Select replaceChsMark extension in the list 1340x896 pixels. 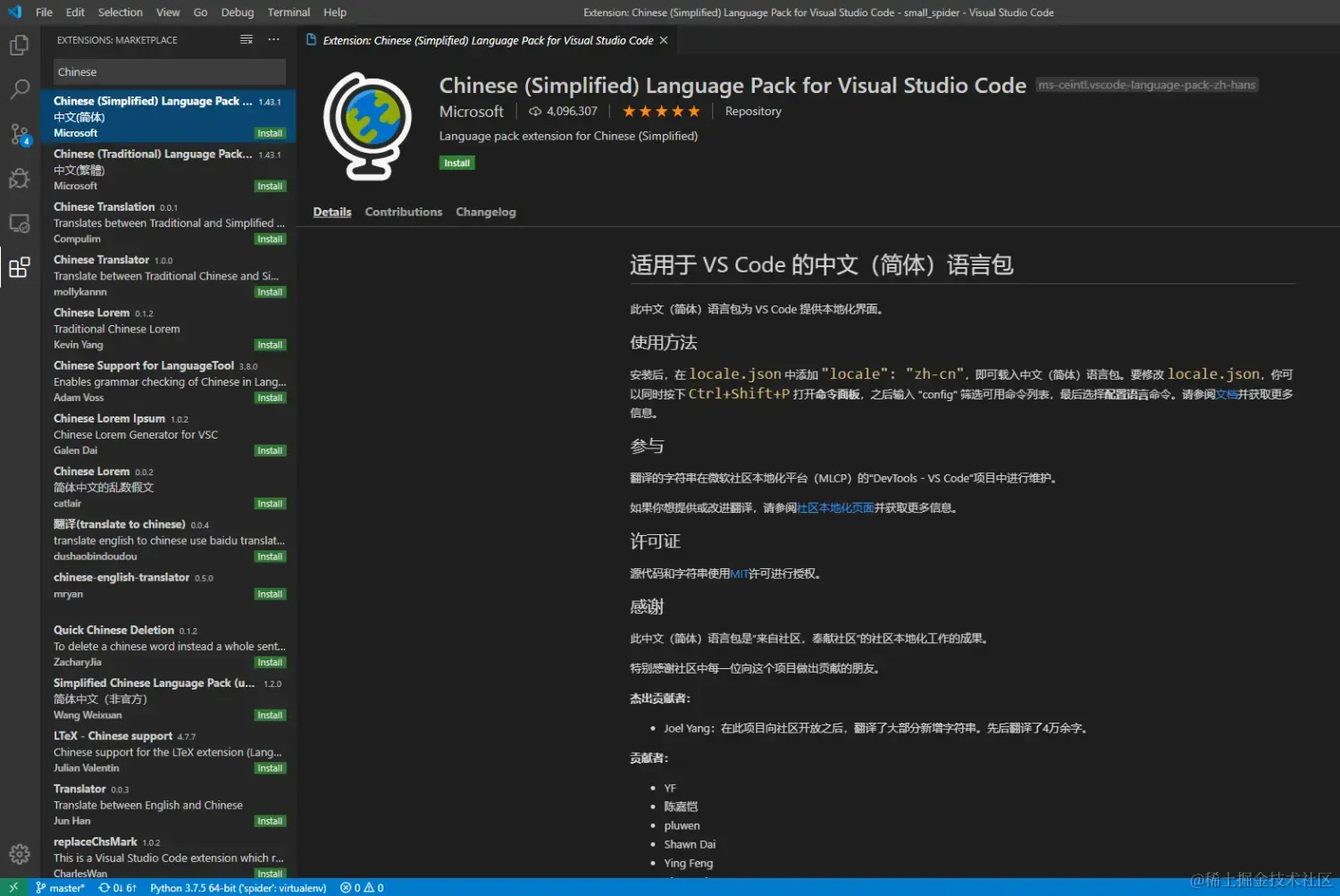pos(168,857)
